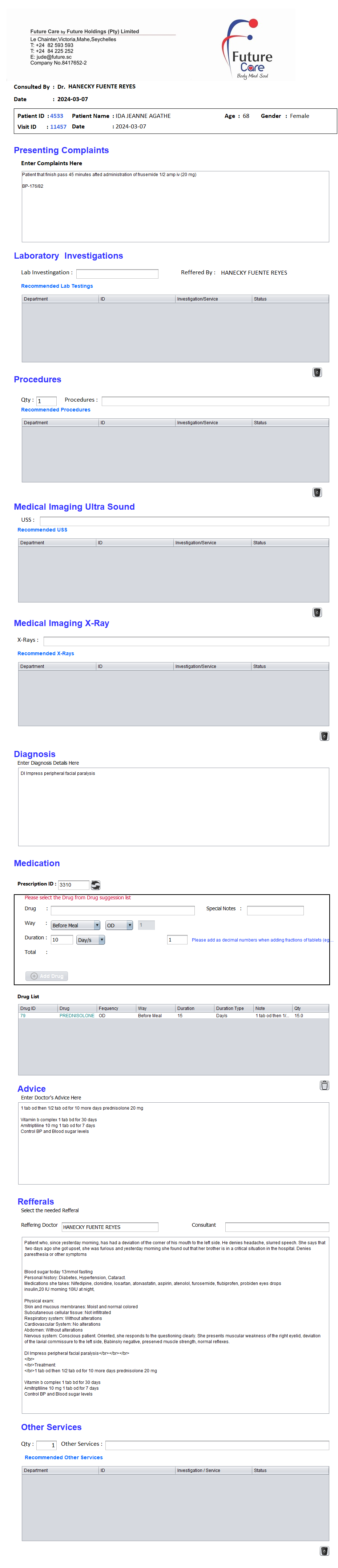Click the Consultant field in Refferals
This screenshot has height=1568, width=338.
pyautogui.click(x=277, y=1226)
